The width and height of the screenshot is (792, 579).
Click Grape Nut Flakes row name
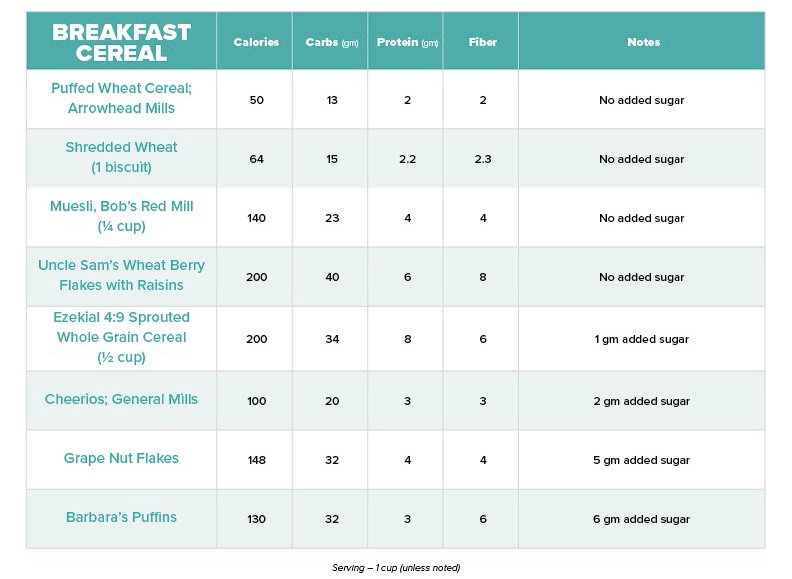tap(121, 458)
